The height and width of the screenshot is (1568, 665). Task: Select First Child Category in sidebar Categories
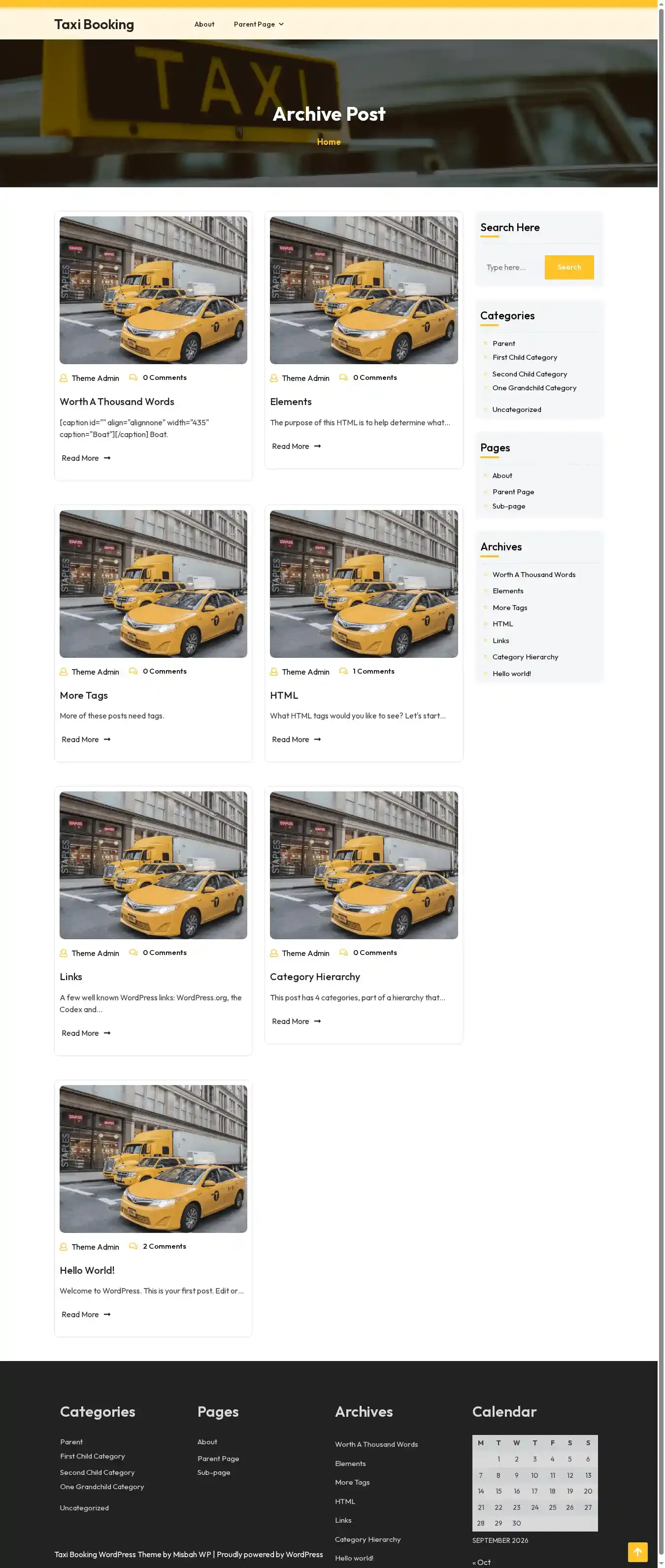tap(525, 357)
